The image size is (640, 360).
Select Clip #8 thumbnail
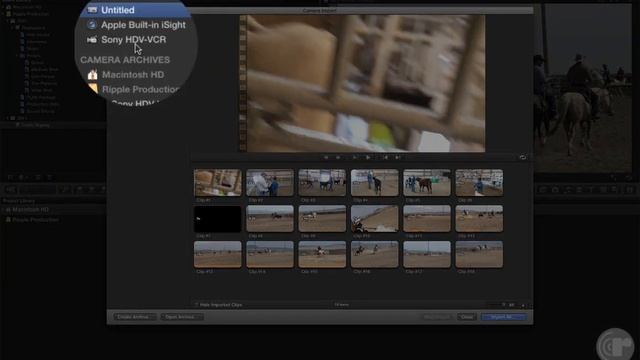(270, 219)
